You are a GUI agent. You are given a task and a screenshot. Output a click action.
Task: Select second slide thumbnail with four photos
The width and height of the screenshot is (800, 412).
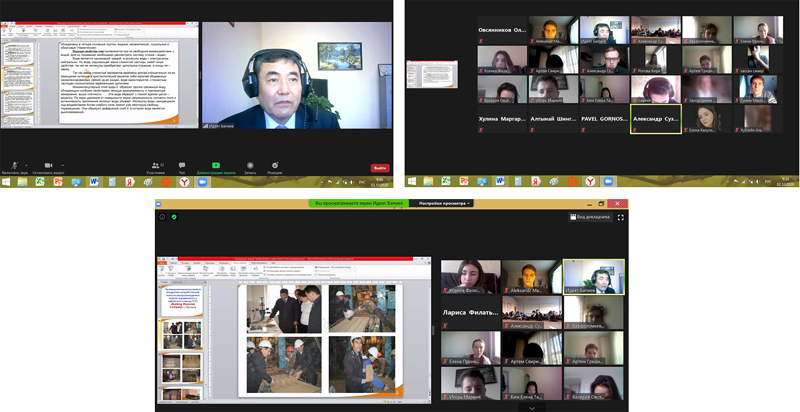[x=182, y=334]
